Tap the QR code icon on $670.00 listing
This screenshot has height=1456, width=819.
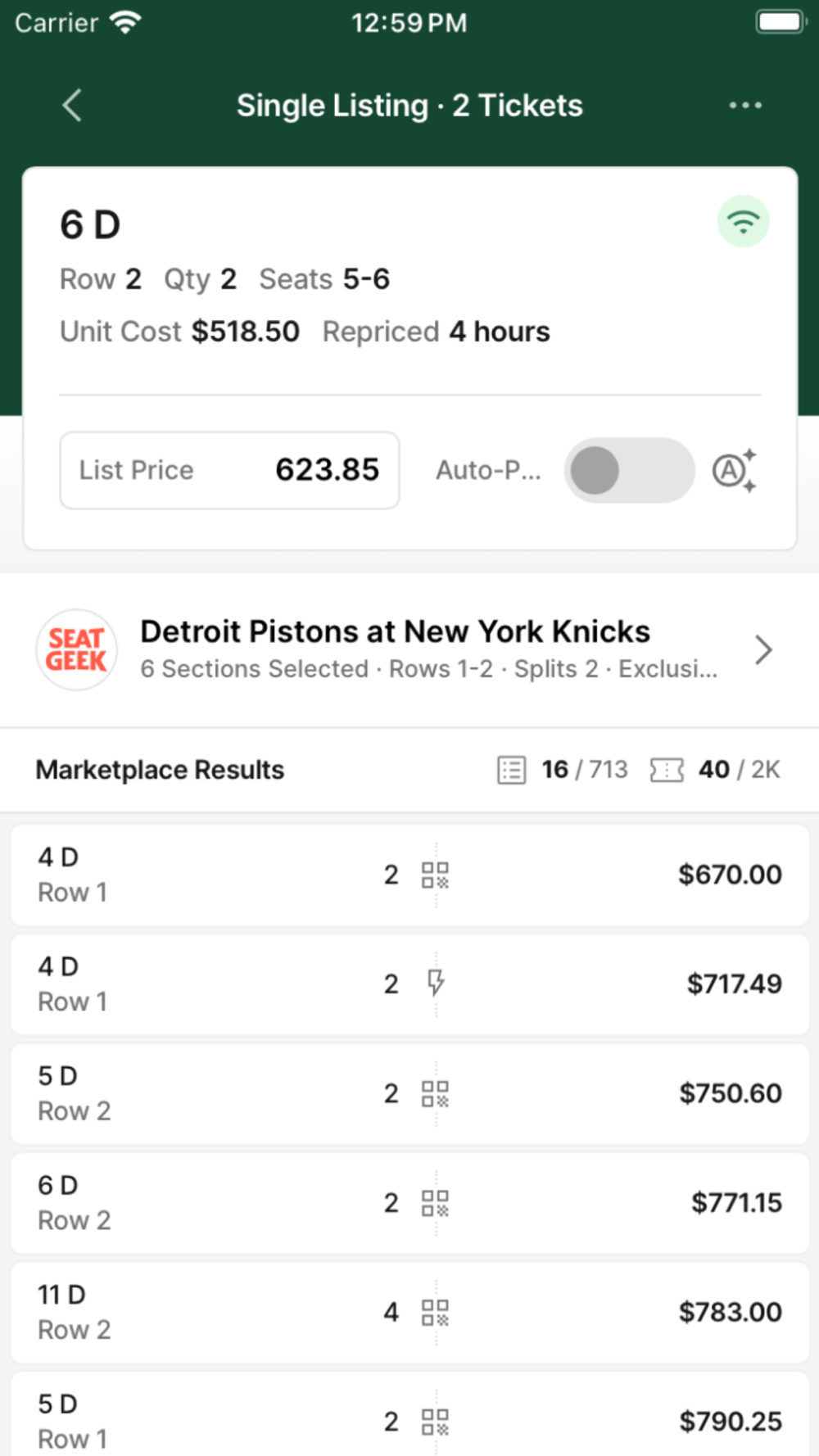[x=435, y=875]
